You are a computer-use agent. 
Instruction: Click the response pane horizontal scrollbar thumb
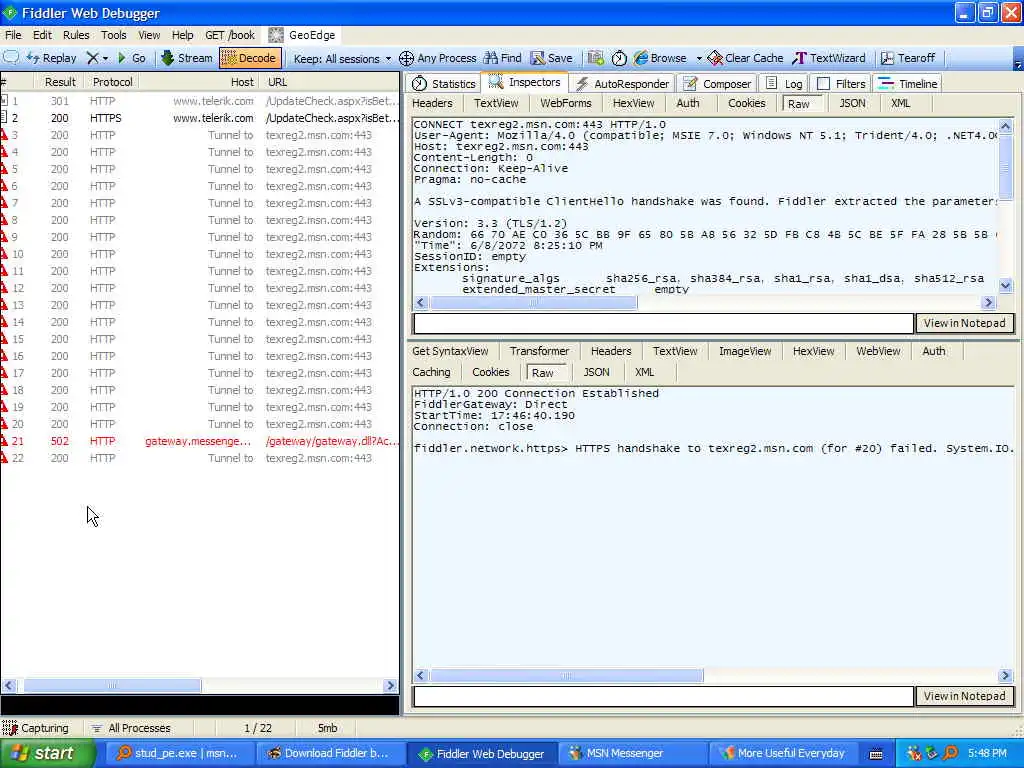pos(566,675)
